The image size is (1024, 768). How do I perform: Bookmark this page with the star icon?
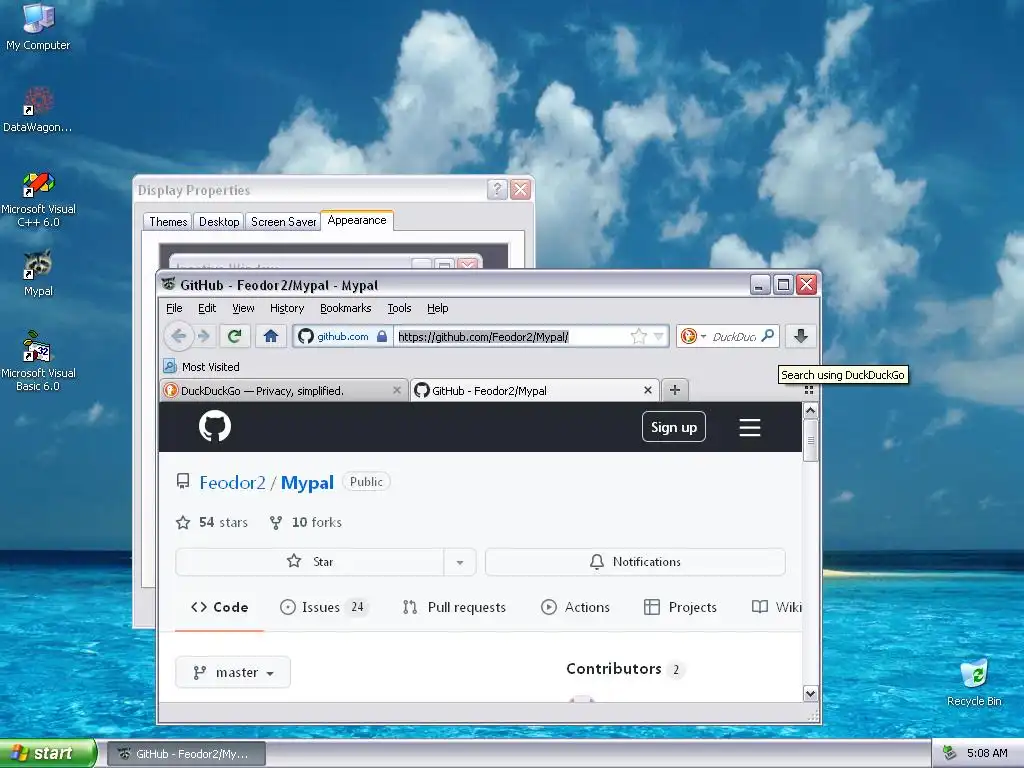[639, 336]
